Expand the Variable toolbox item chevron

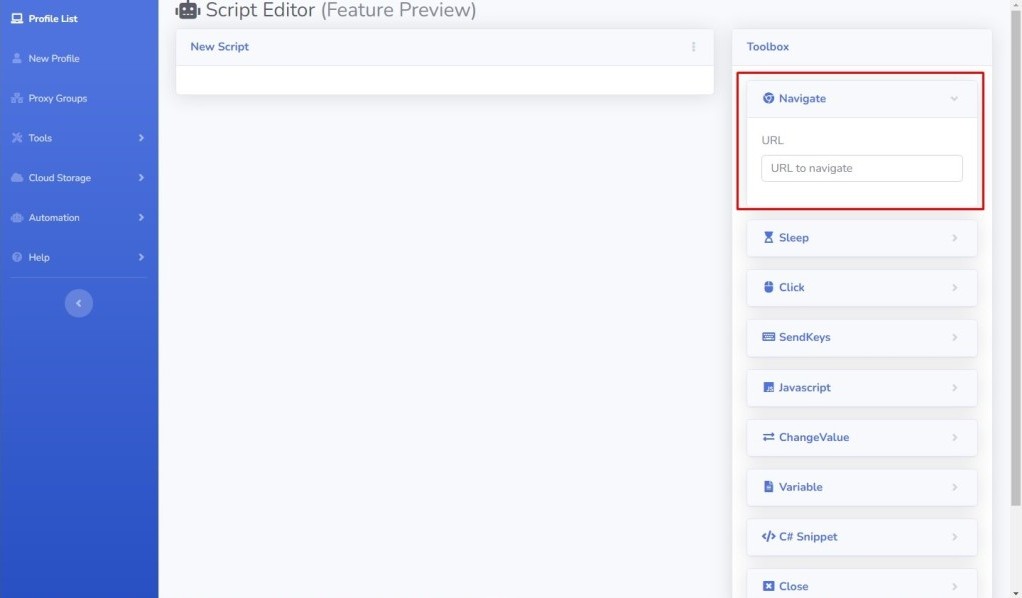954,487
